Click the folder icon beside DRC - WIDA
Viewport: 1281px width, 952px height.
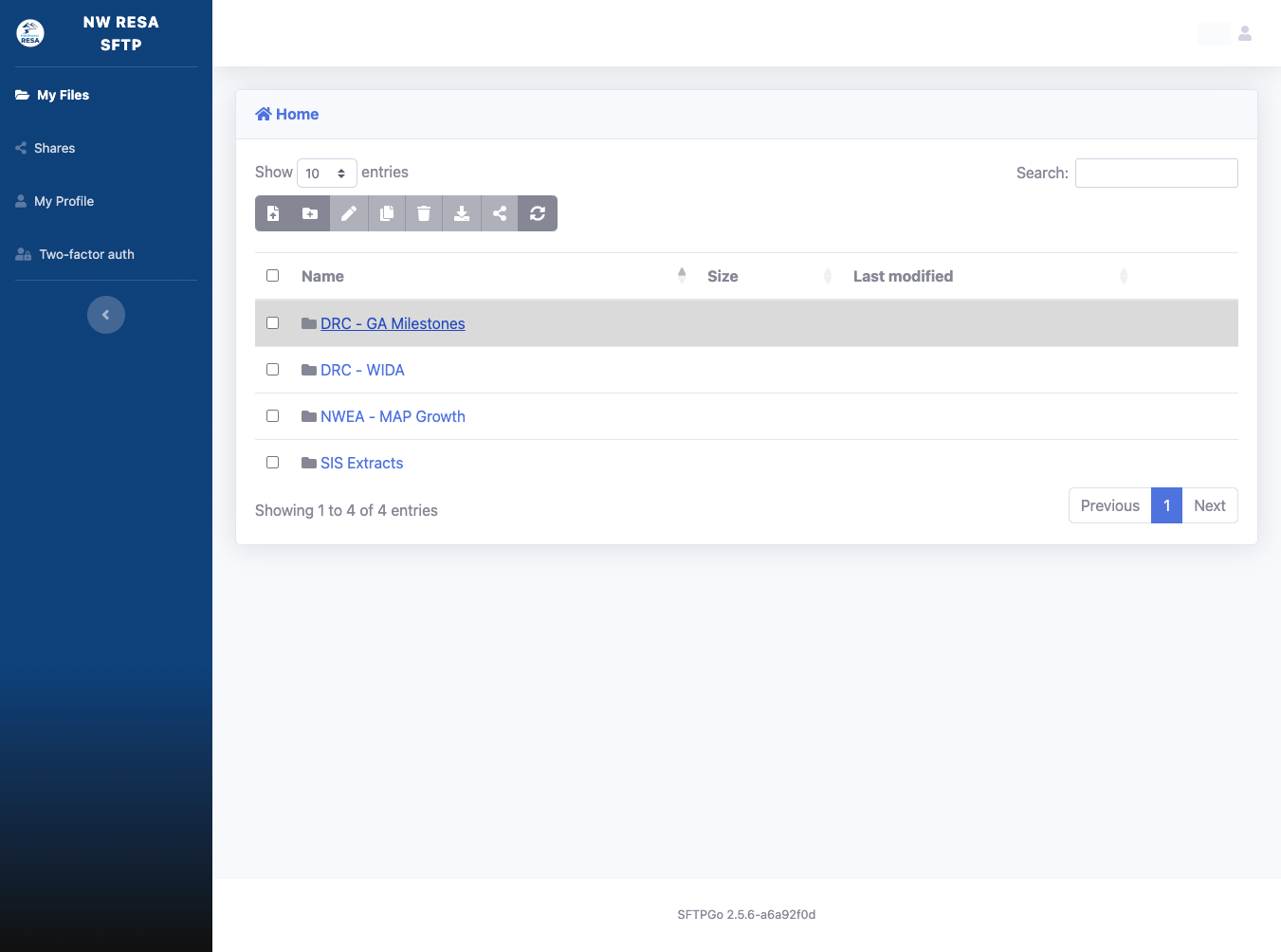pos(309,370)
